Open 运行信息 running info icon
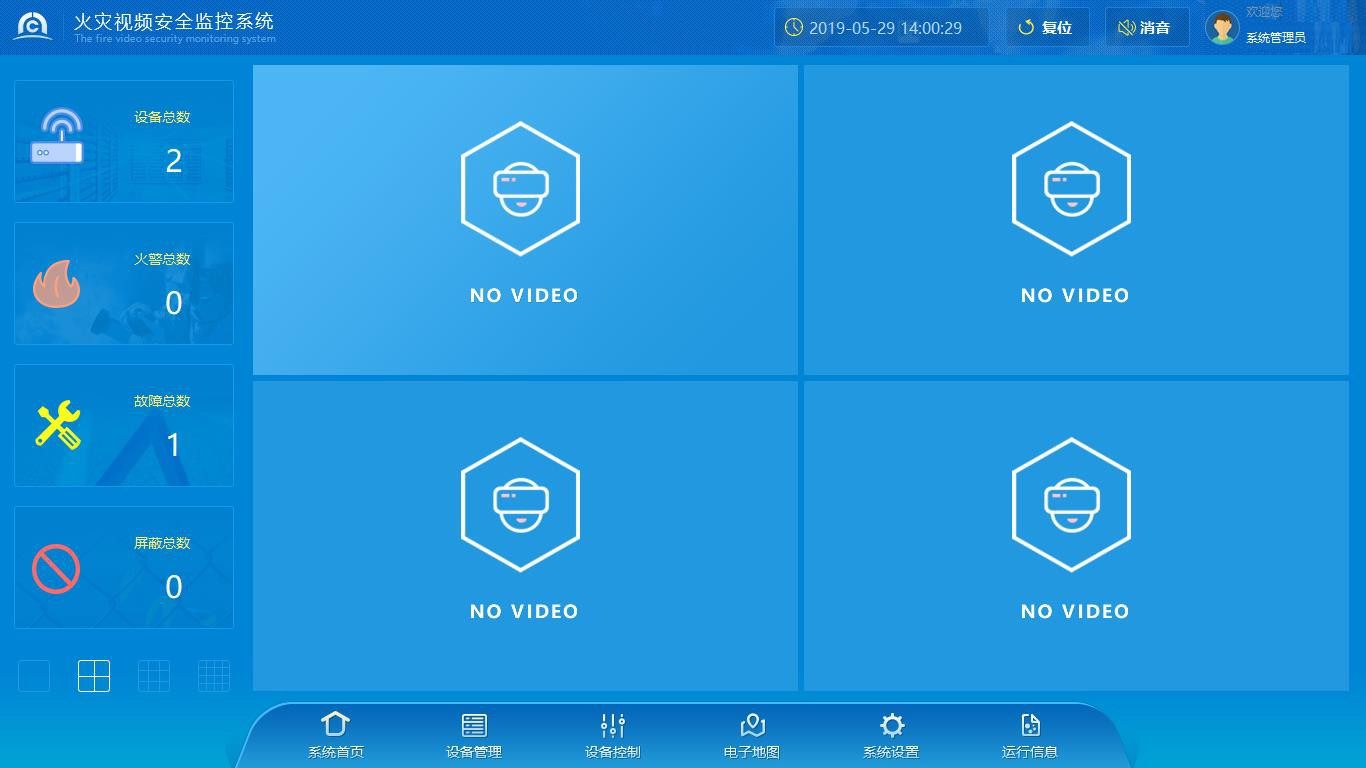 (x=1030, y=726)
